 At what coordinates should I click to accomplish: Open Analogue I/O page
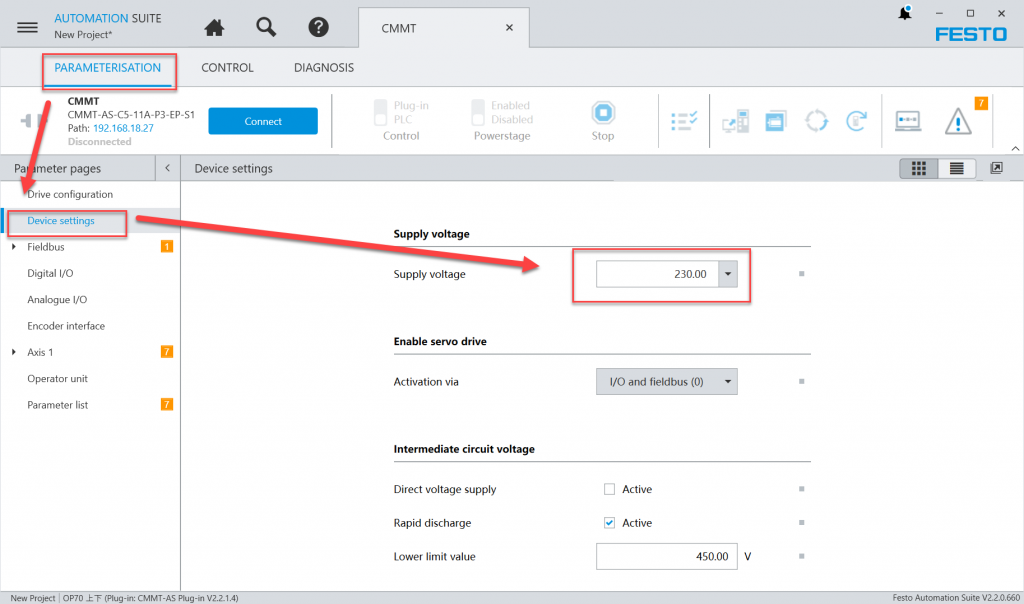click(x=57, y=299)
